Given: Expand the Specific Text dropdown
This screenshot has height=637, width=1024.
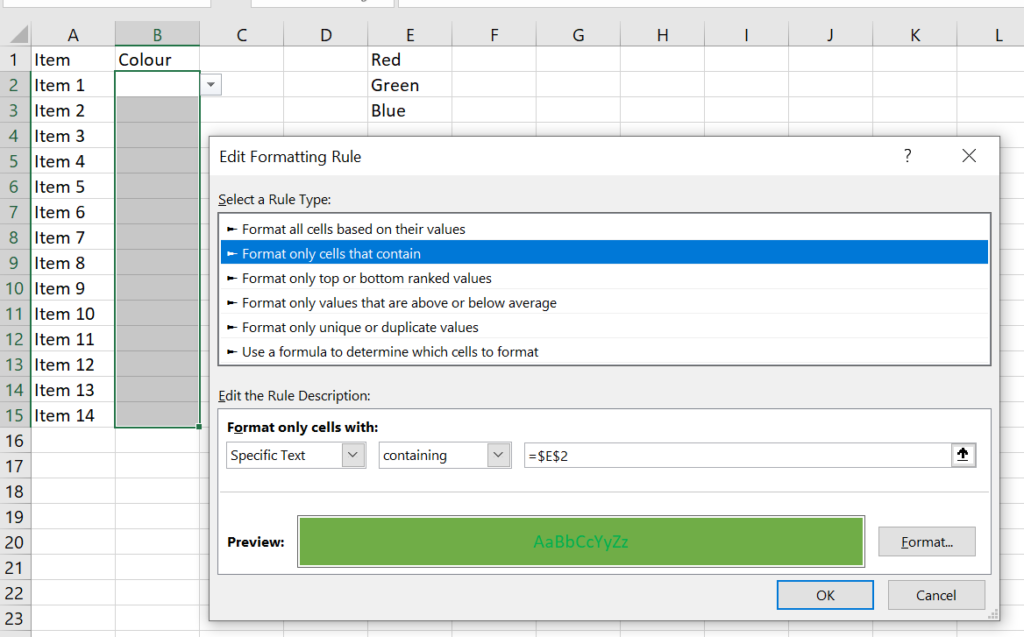Looking at the screenshot, I should coord(354,455).
